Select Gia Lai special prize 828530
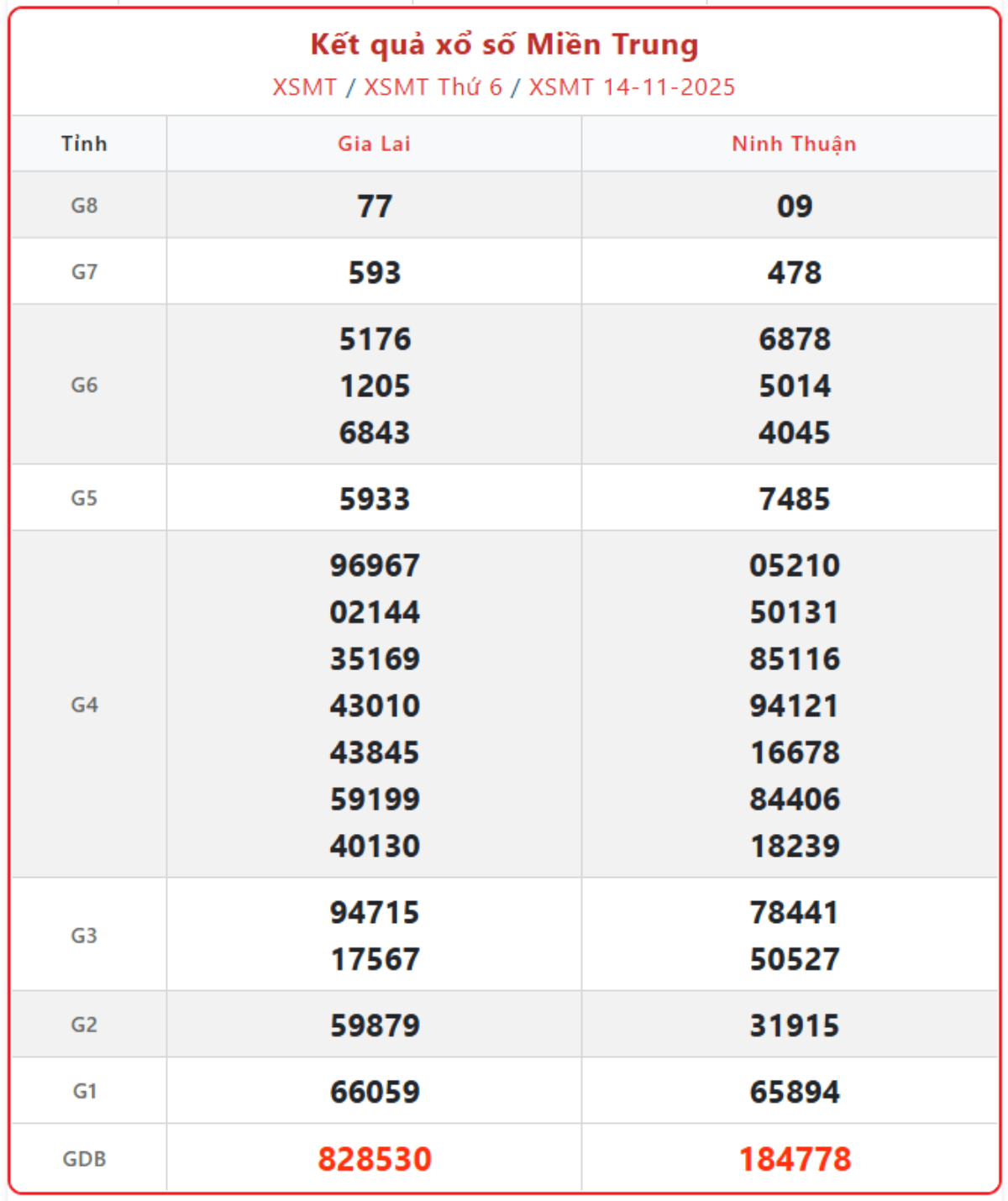Screen dimensions: 1008x1201 tap(375, 1159)
